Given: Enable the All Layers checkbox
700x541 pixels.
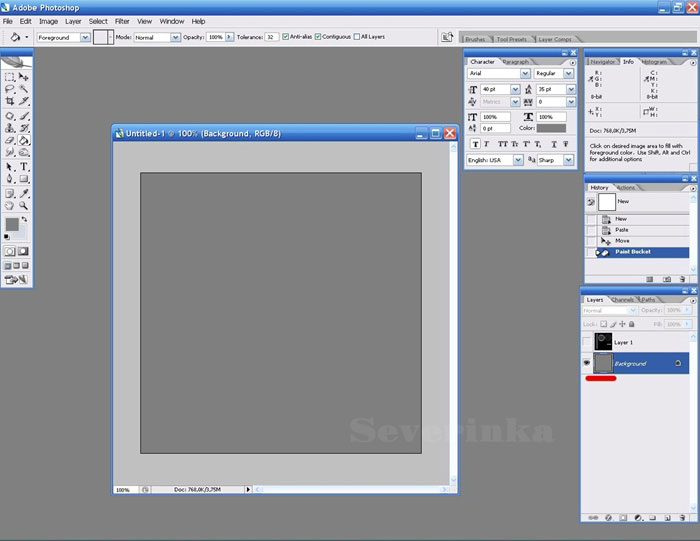Looking at the screenshot, I should (x=355, y=37).
